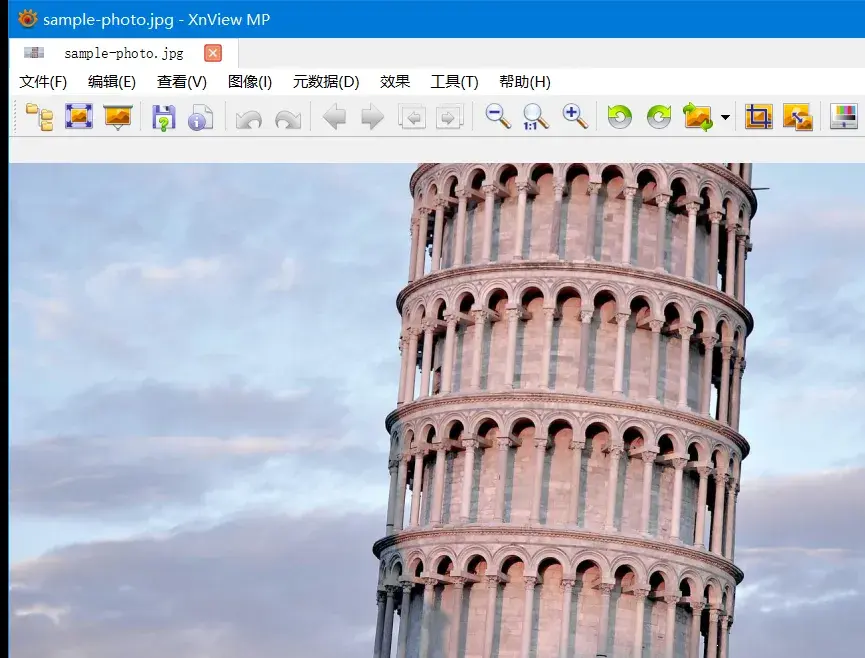The image size is (865, 658).
Task: Close the sample-photo.jpg tab
Action: (213, 53)
